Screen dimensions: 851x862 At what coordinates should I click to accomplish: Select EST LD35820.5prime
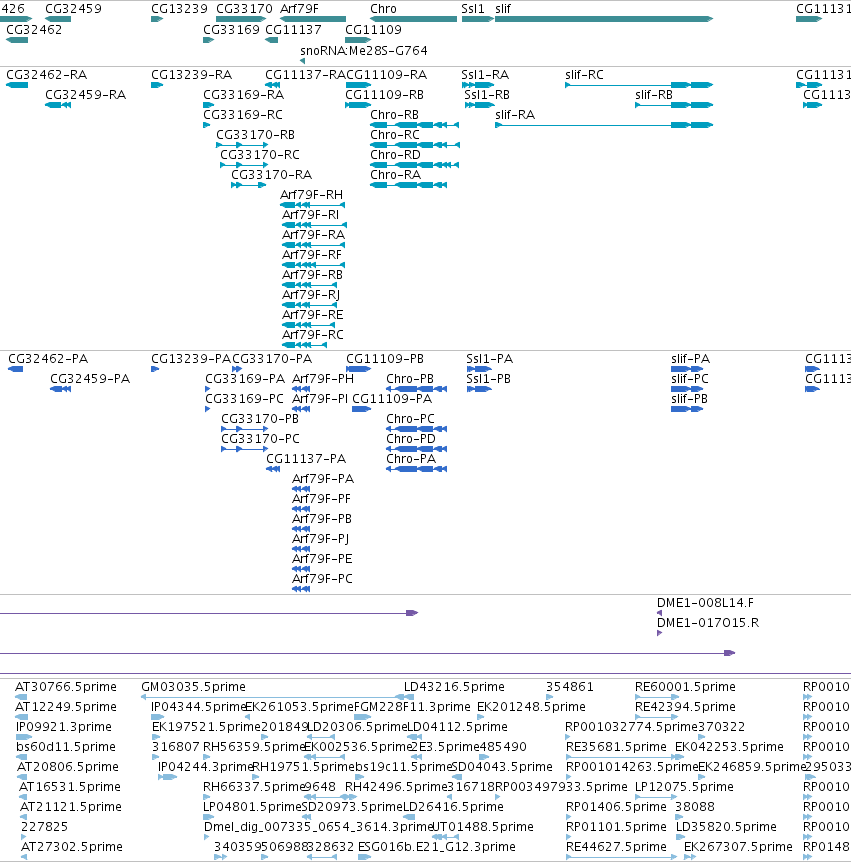(x=726, y=827)
